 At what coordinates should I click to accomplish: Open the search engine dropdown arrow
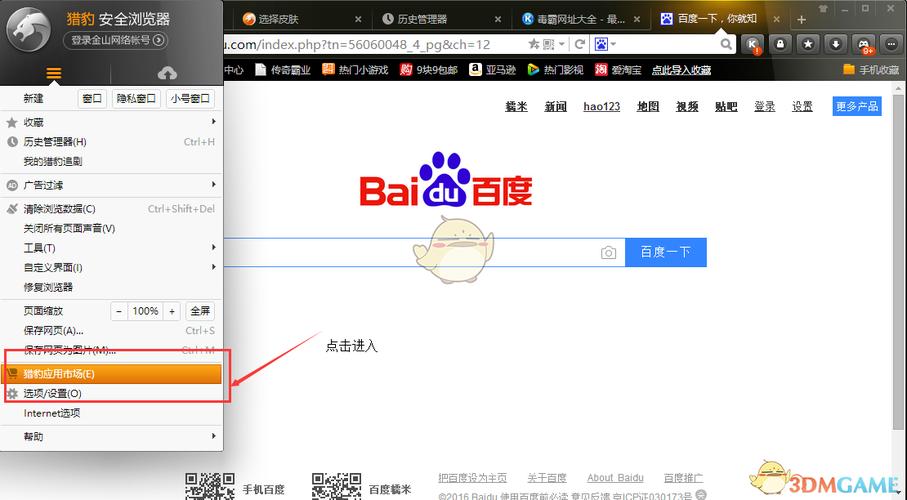click(613, 44)
